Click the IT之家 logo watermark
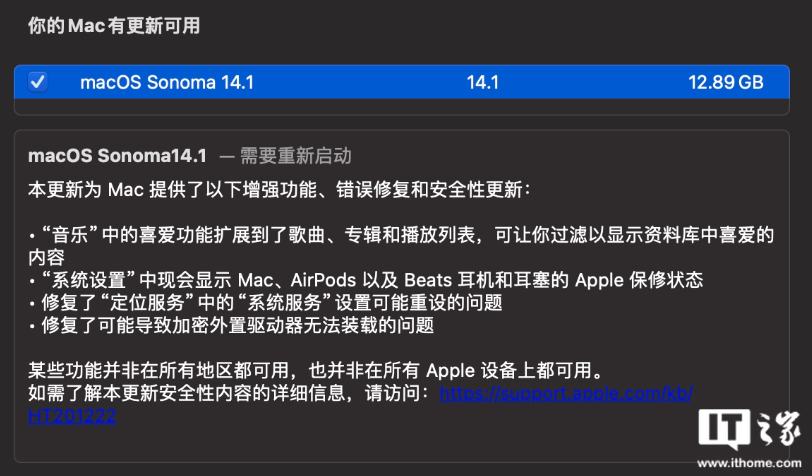 pyautogui.click(x=749, y=428)
